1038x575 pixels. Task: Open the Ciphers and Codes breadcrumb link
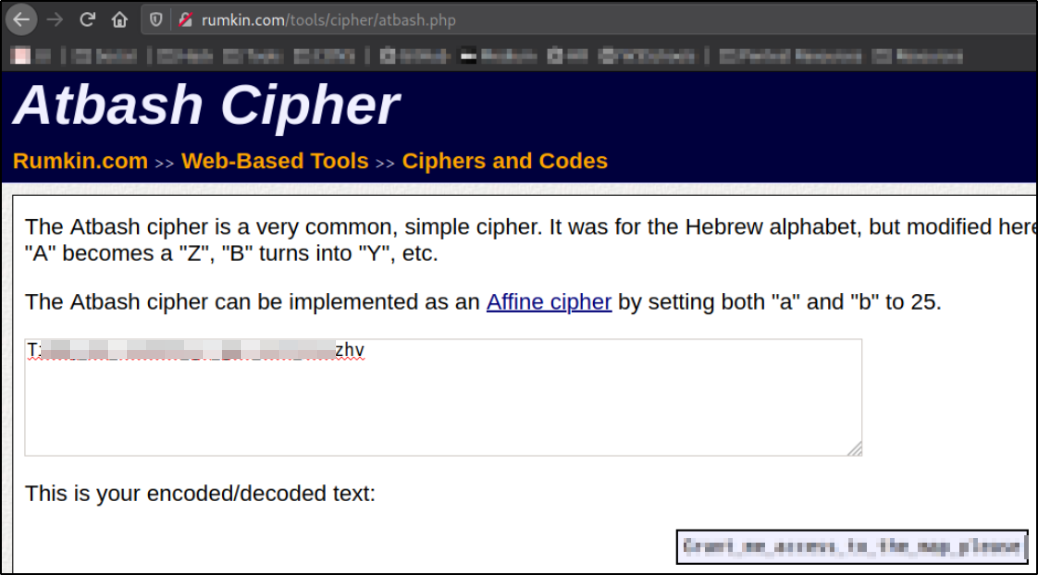pyautogui.click(x=504, y=161)
